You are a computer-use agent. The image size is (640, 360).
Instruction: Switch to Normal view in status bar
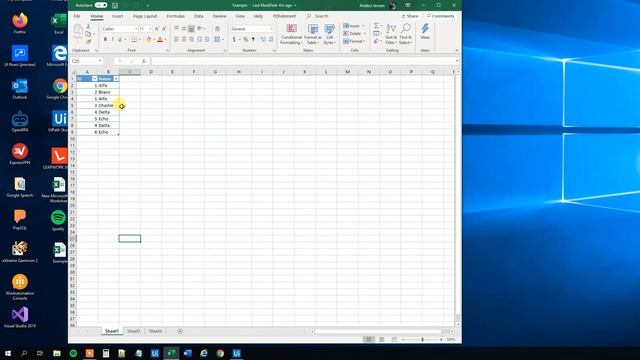(369, 339)
